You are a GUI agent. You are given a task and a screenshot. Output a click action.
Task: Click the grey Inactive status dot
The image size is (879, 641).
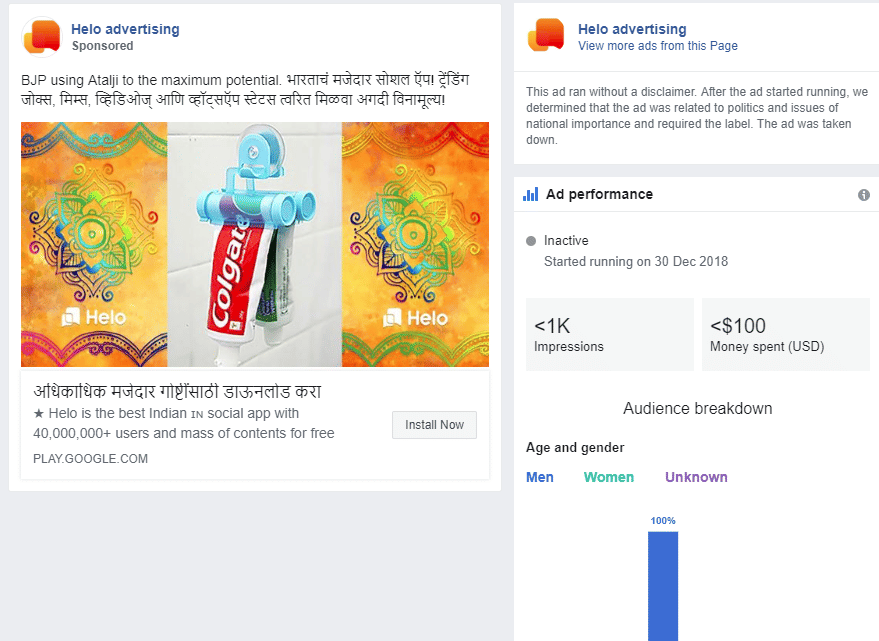pos(531,241)
